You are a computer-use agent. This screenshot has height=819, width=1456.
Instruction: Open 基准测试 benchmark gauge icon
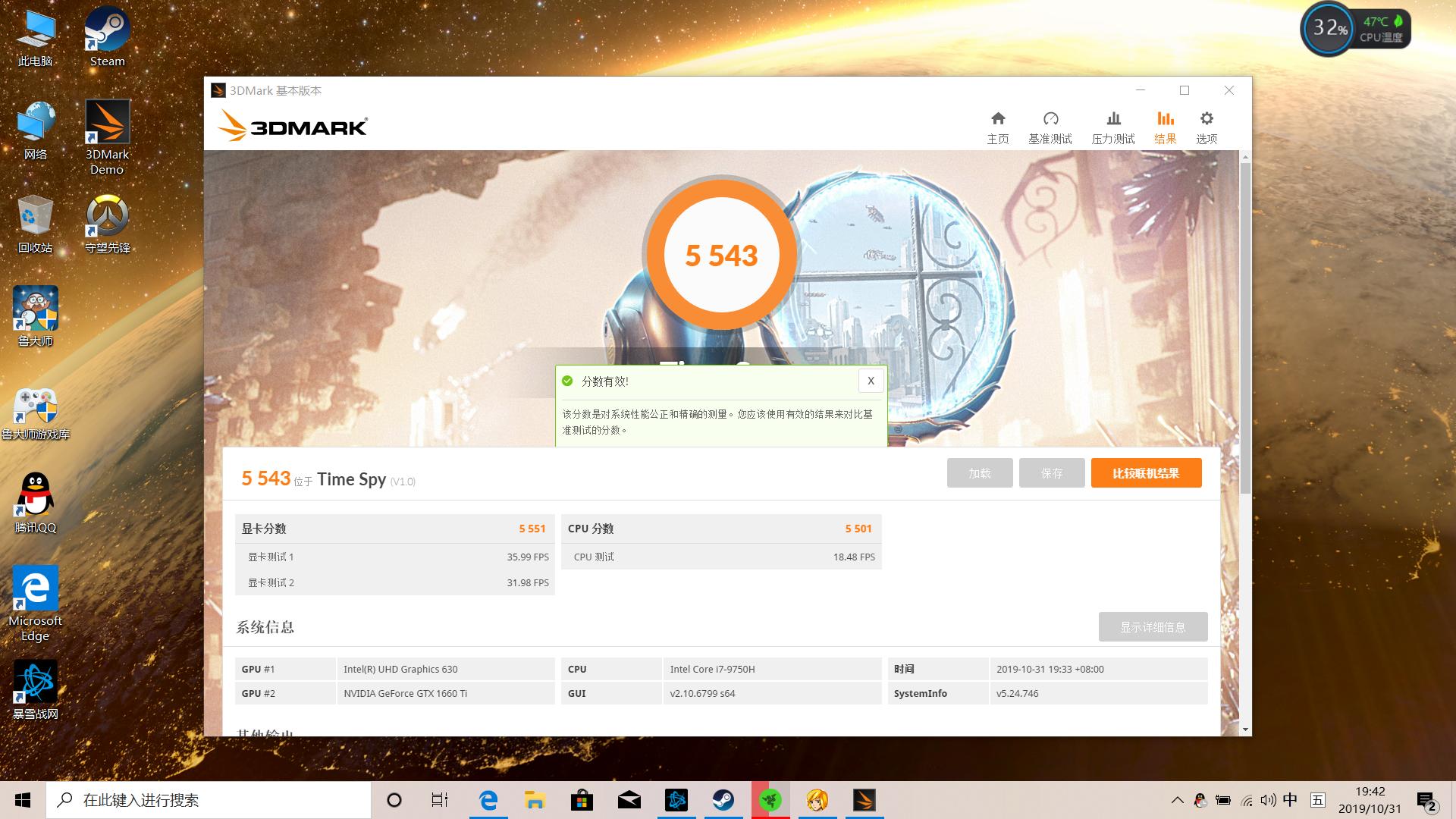coord(1050,127)
